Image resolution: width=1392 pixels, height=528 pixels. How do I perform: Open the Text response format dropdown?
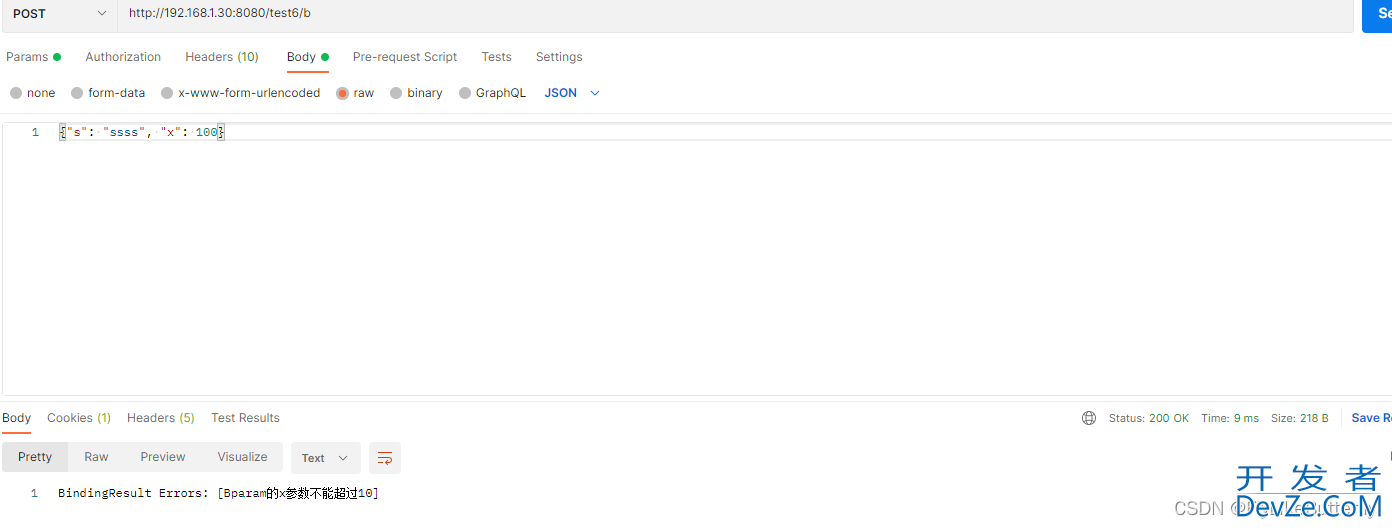[x=326, y=458]
